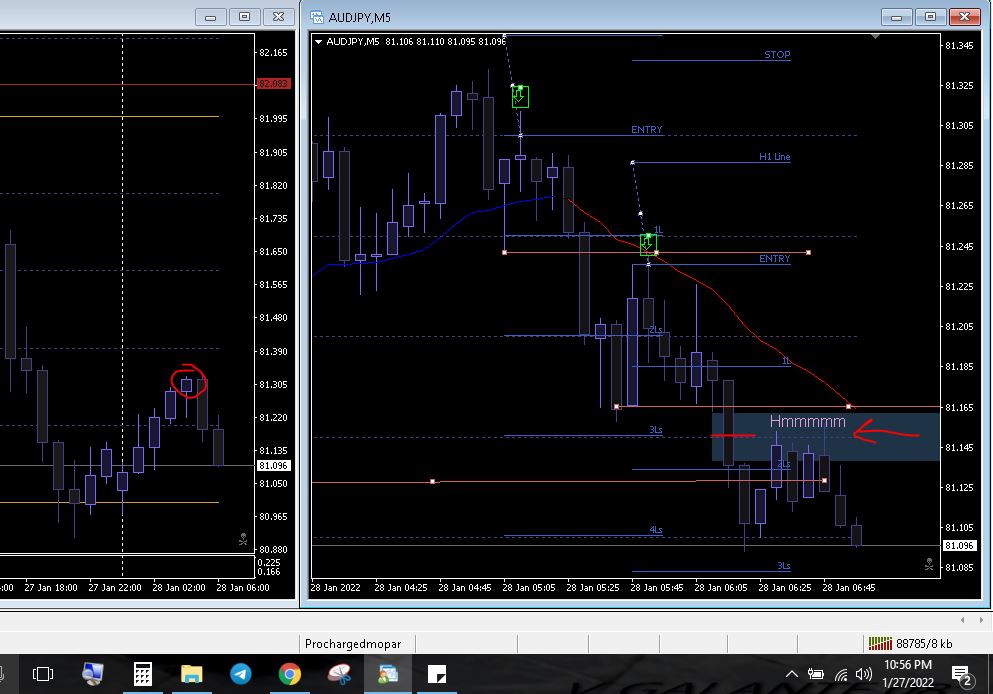Click the 3Ls label near 81.145

click(656, 429)
